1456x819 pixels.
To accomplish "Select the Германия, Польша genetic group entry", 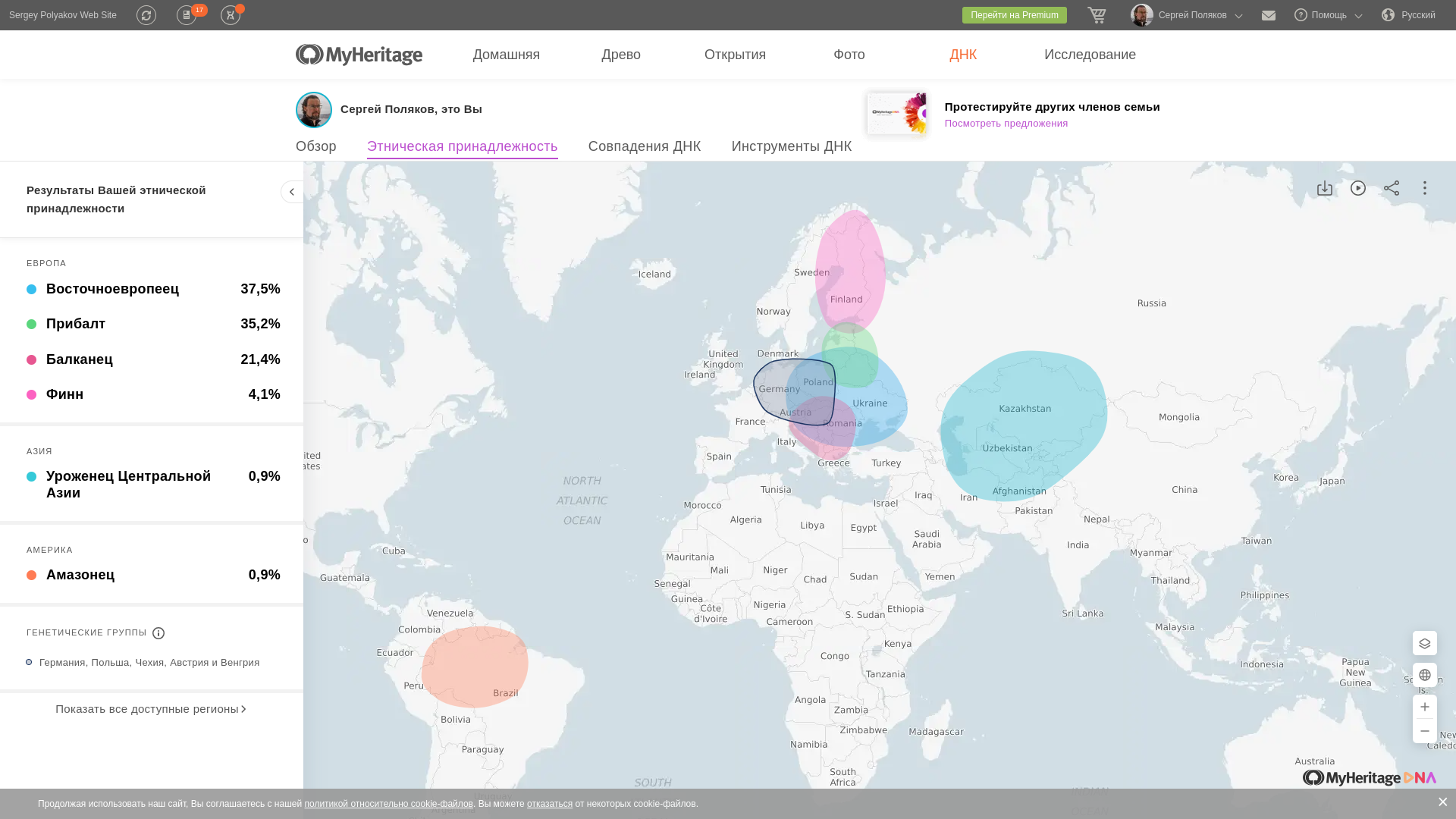I will point(149,663).
